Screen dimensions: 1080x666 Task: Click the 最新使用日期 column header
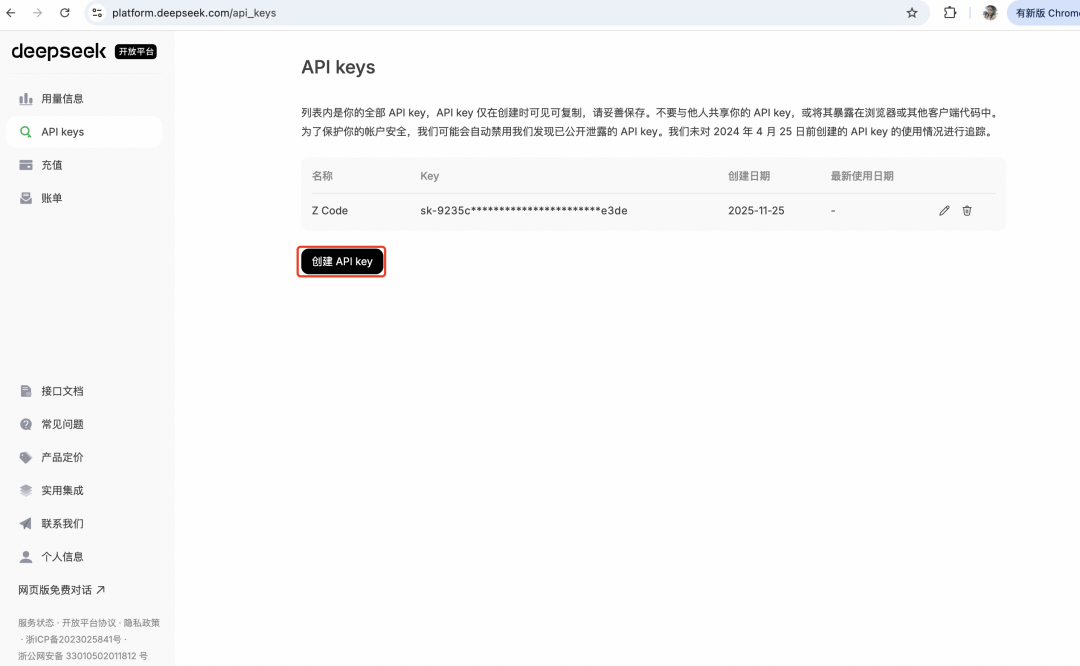[x=862, y=176]
